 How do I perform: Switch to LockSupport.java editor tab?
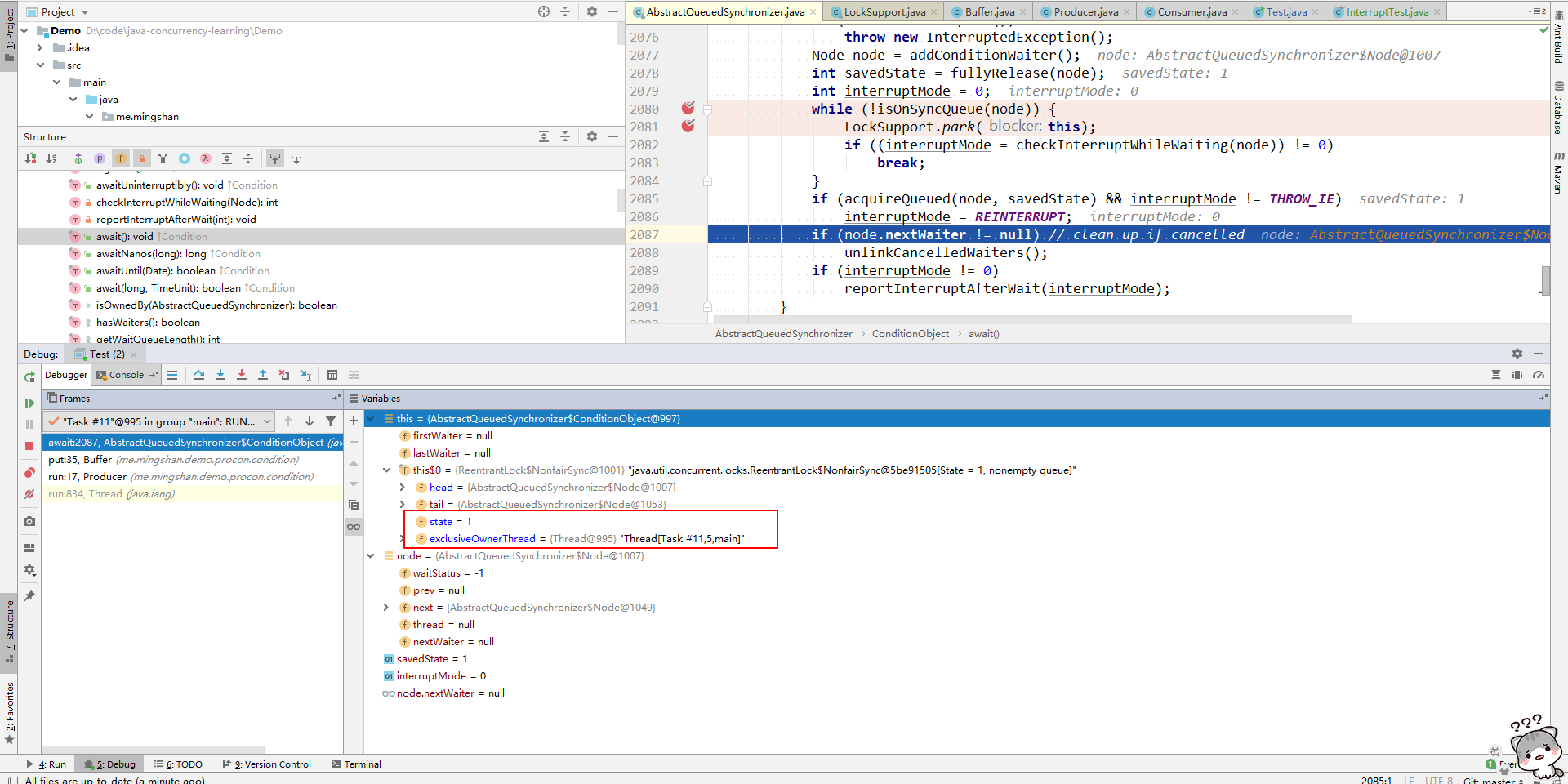click(884, 11)
